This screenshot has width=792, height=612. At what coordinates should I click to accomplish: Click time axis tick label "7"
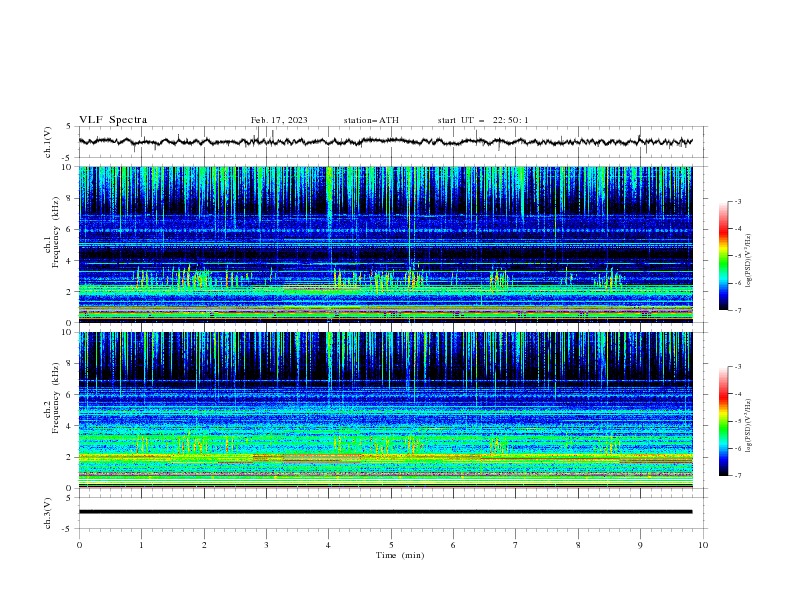click(x=516, y=545)
